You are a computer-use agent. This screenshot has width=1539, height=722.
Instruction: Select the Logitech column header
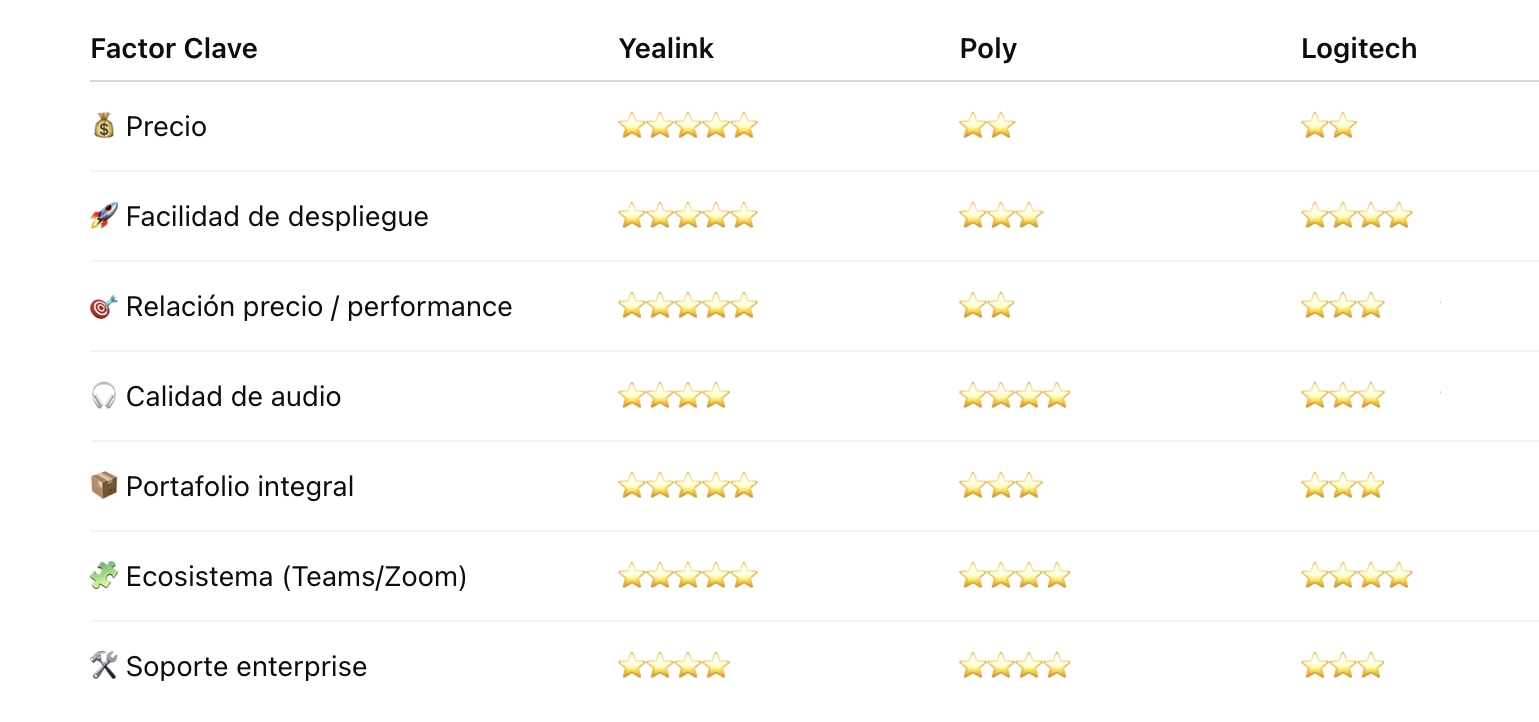(1359, 49)
